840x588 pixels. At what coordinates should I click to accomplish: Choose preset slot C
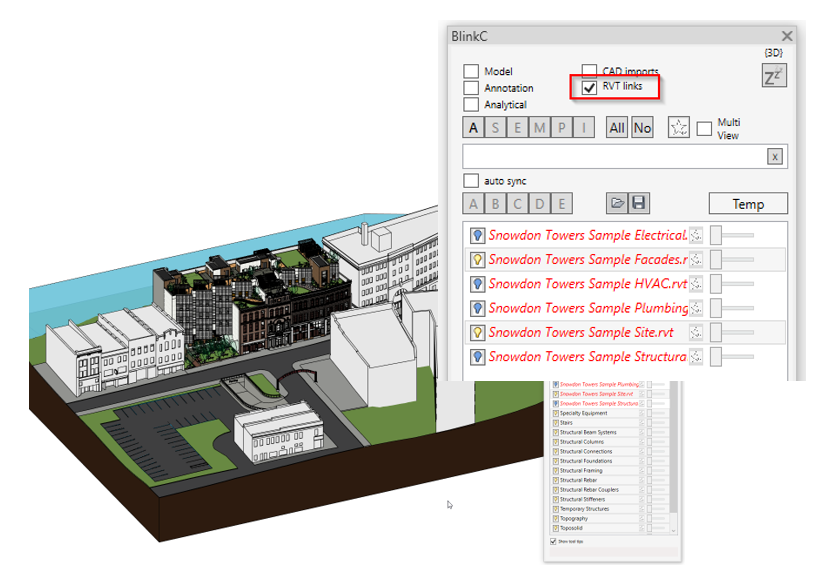(518, 204)
